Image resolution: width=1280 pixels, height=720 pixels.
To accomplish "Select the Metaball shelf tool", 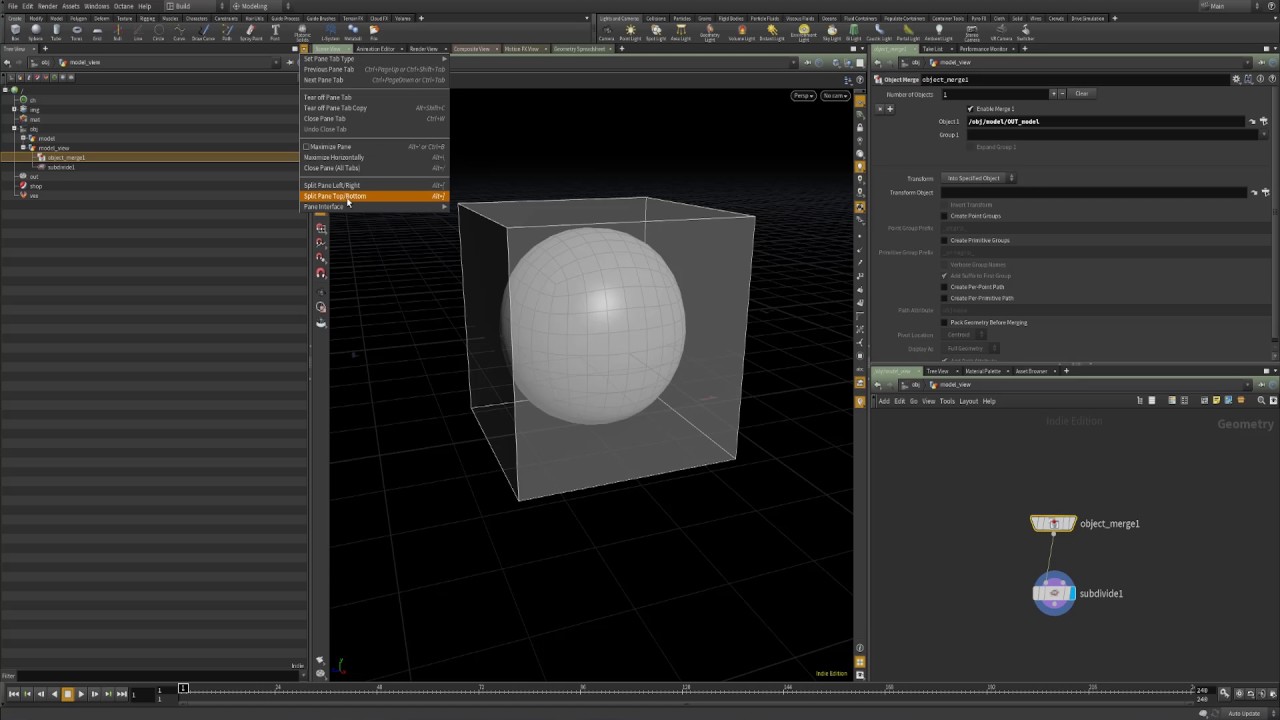I will click(x=353, y=32).
